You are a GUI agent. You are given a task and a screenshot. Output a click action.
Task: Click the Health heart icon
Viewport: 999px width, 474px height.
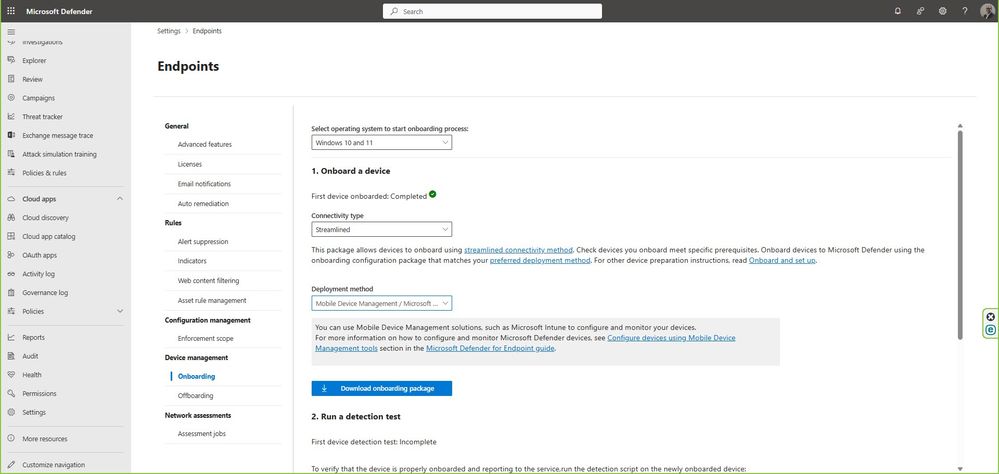(11, 375)
